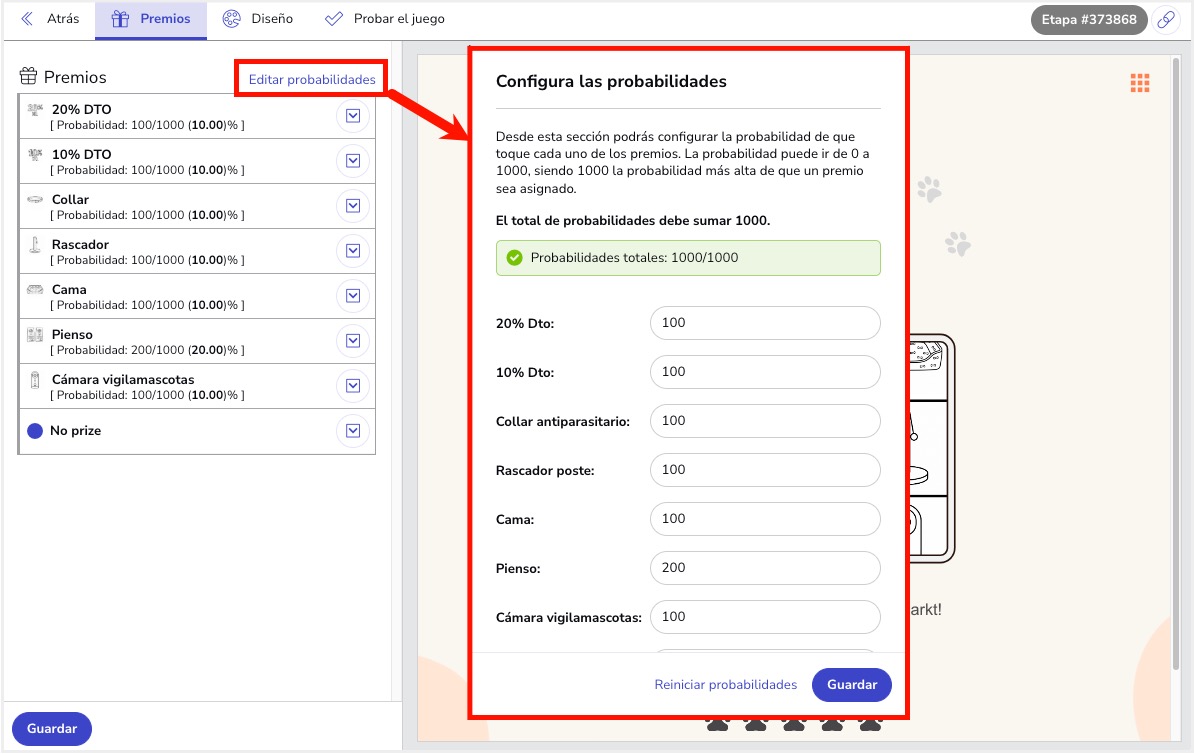Click the 10% DTO prize icon
The width and height of the screenshot is (1194, 754).
coord(35,155)
